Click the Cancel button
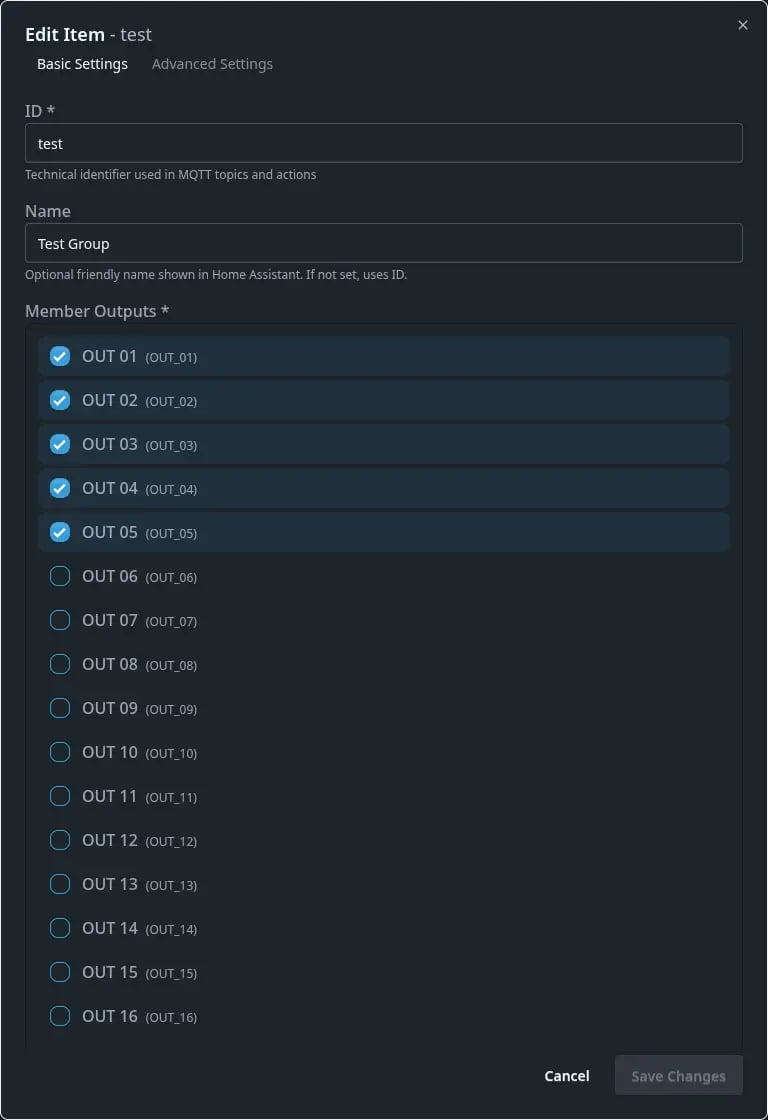 (566, 1075)
